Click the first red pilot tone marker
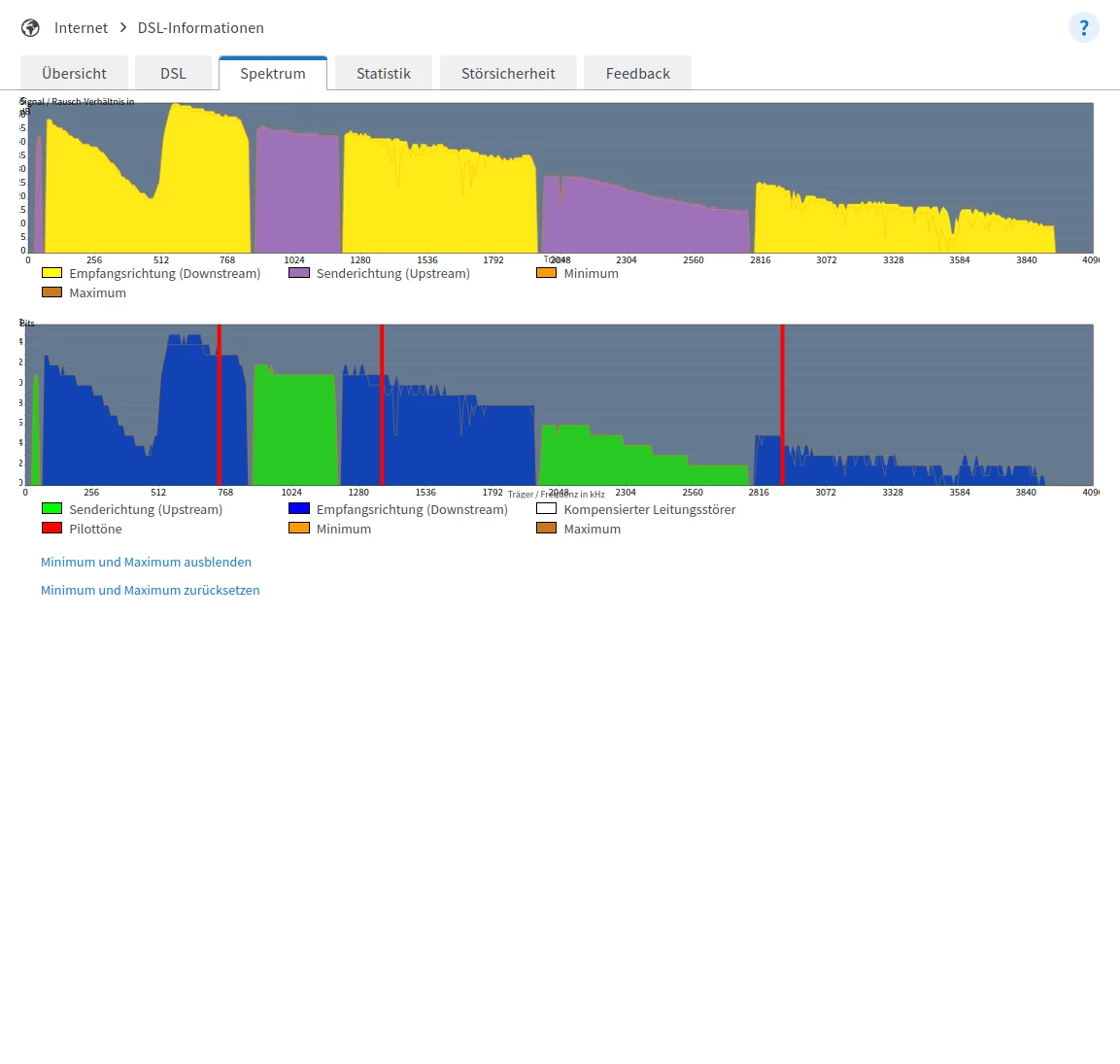The height and width of the screenshot is (1064, 1120). 220,404
